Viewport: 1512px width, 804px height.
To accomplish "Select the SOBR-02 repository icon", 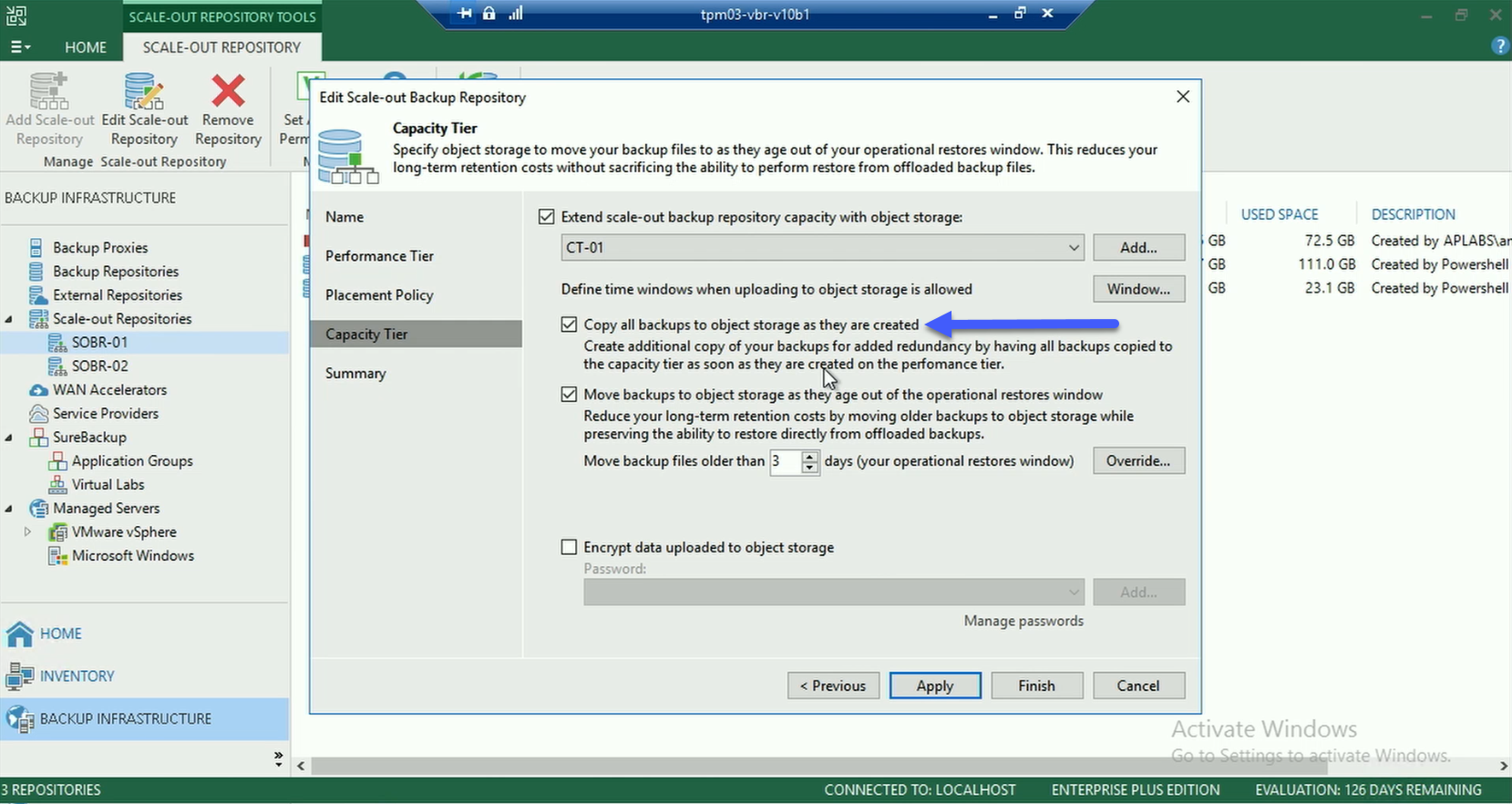I will coord(57,366).
